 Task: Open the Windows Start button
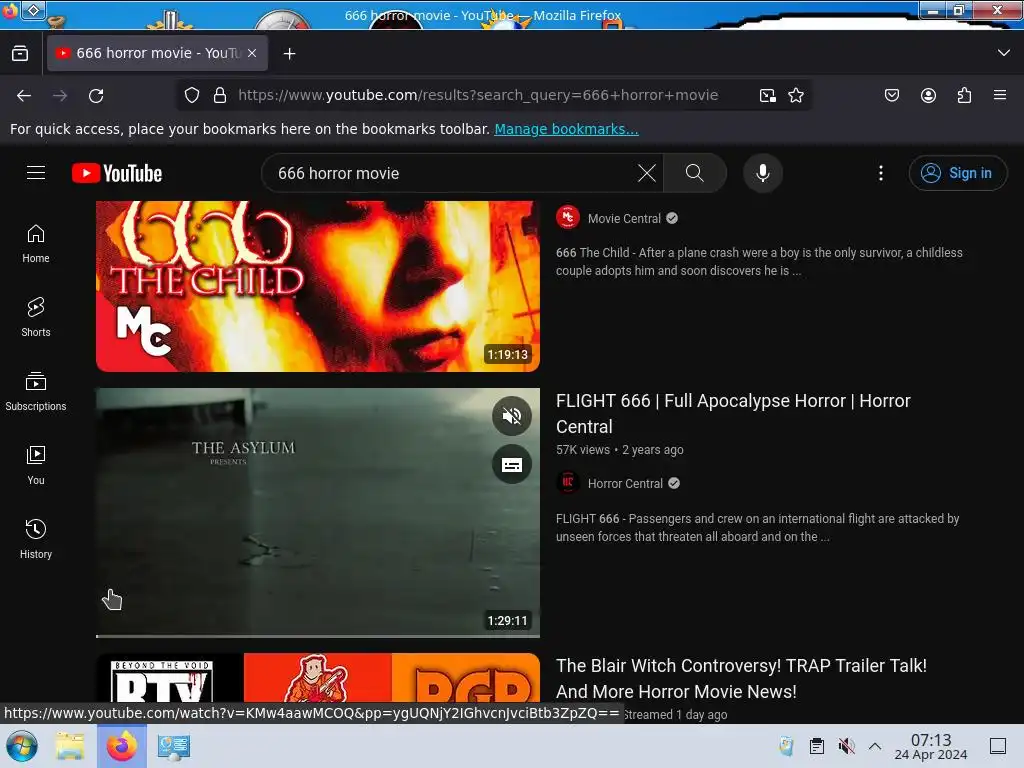point(22,746)
